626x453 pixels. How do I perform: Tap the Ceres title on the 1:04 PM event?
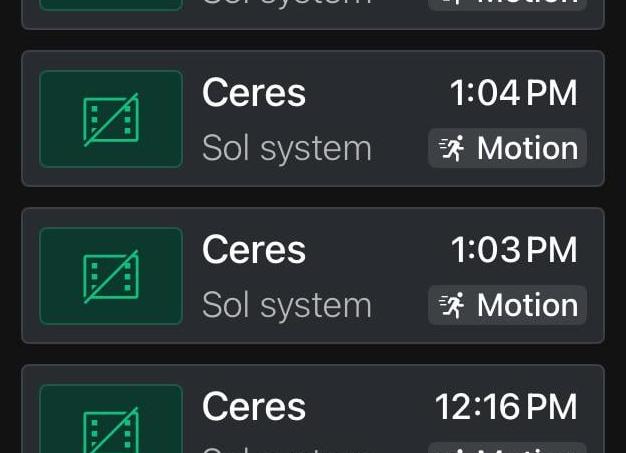[x=254, y=93]
